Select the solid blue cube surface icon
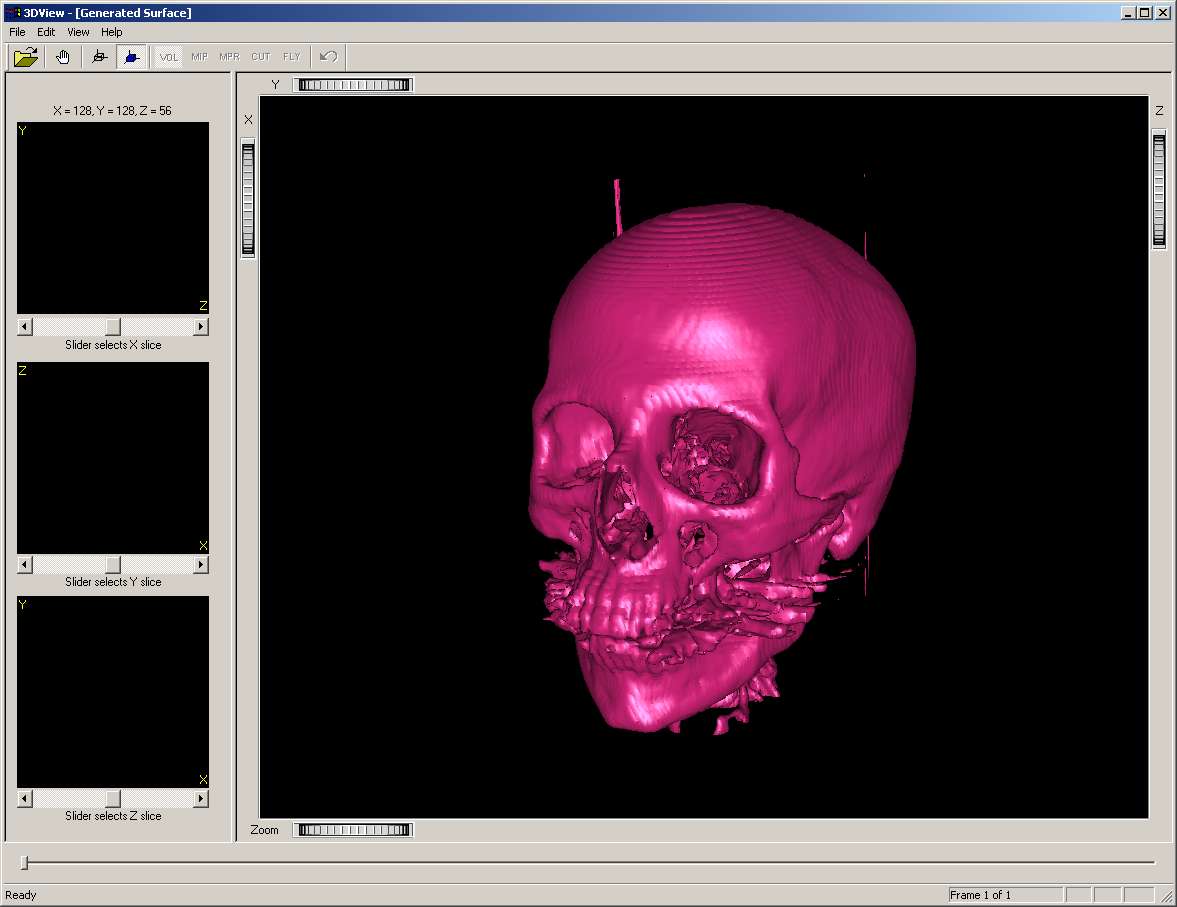The image size is (1177, 907). point(131,57)
